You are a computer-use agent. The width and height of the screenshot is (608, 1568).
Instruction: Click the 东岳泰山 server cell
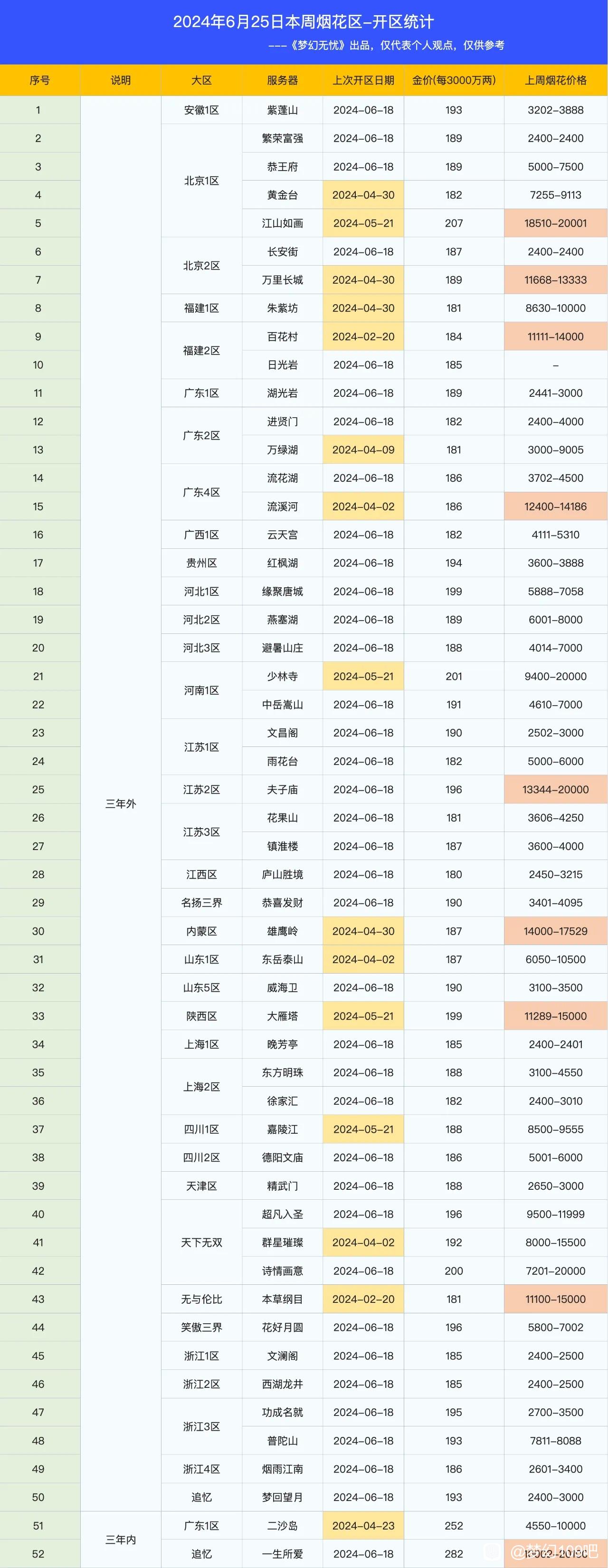point(283,959)
